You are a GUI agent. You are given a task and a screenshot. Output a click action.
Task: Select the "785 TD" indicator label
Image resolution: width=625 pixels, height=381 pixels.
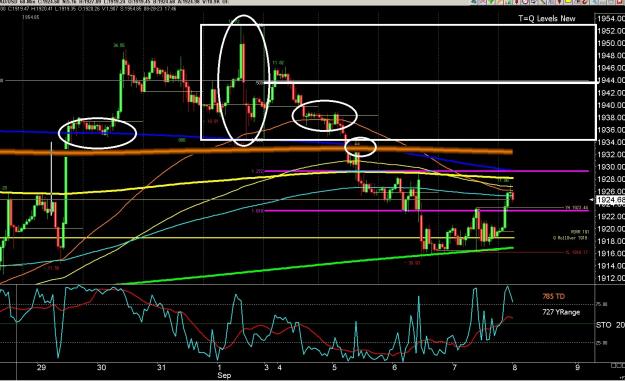554,297
